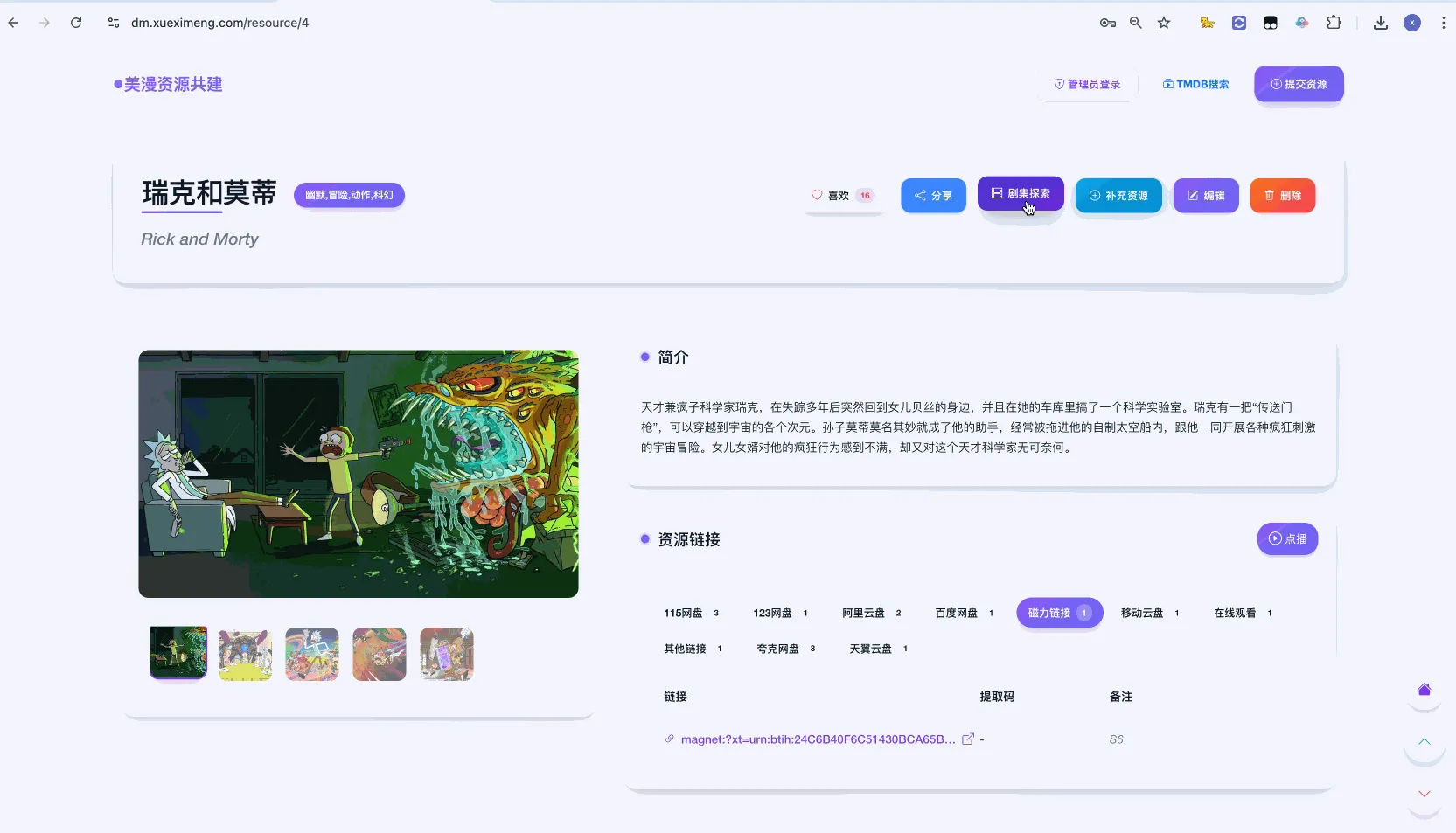Switch to 百度网盘 tab
The height and width of the screenshot is (833, 1456).
(964, 613)
